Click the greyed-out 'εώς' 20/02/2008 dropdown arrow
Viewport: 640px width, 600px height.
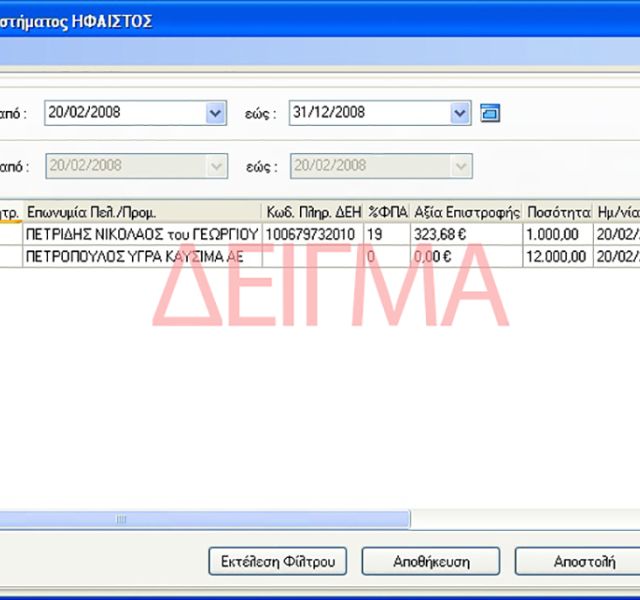point(460,166)
